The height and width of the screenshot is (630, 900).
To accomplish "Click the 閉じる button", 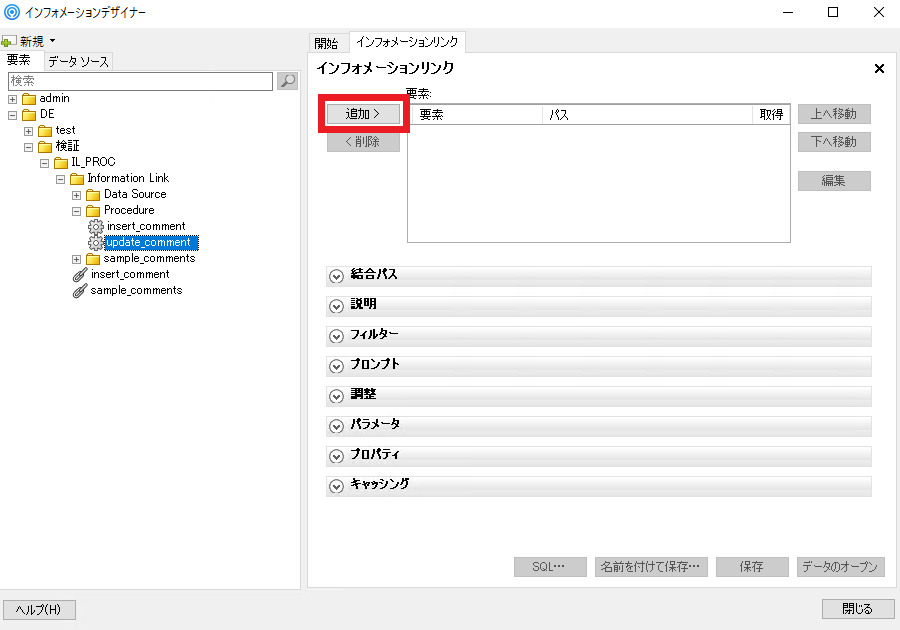I will tap(858, 609).
